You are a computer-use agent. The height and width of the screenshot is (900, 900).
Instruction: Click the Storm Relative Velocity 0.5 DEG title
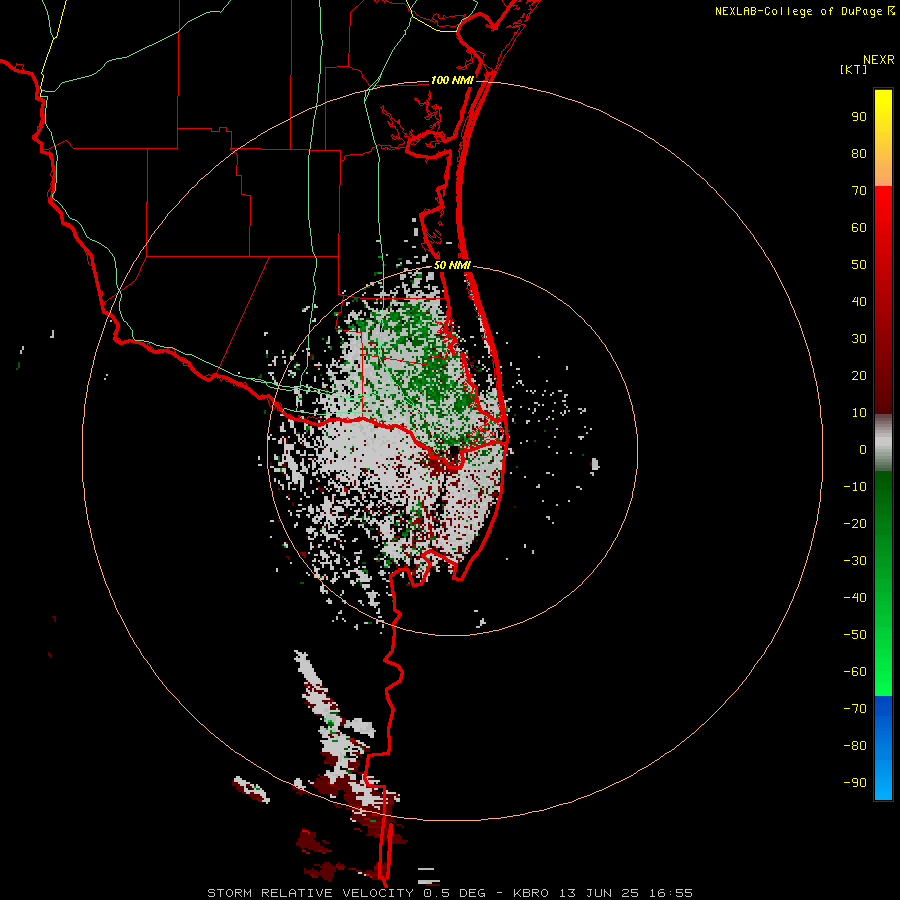coord(346,893)
